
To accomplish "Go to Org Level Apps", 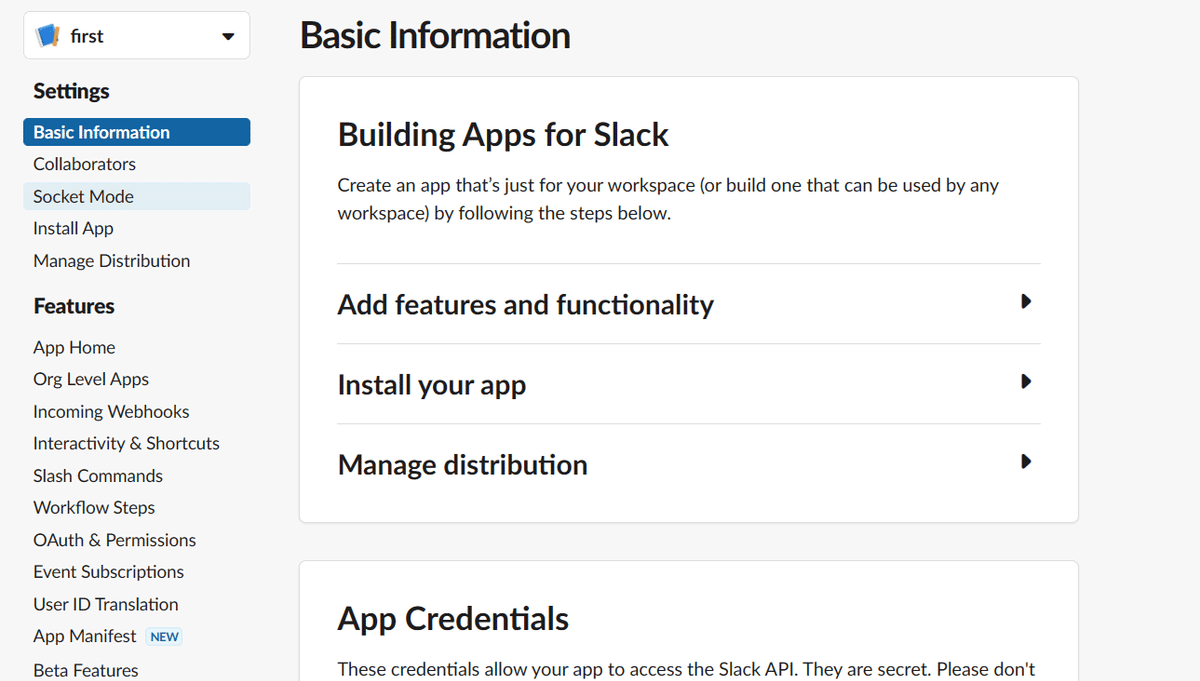I will click(x=91, y=379).
